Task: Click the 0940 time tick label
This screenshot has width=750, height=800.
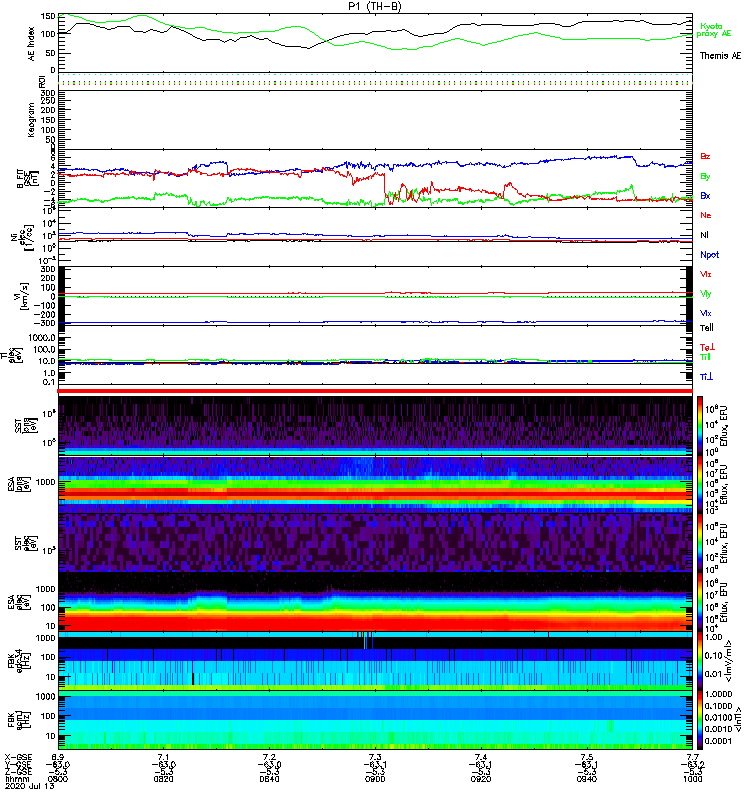Action: coord(587,779)
